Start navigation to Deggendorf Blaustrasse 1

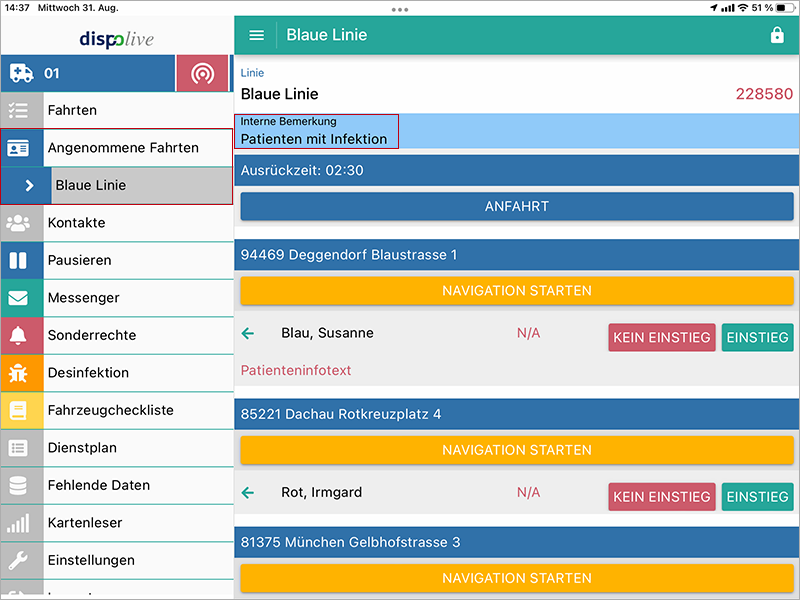coord(516,291)
